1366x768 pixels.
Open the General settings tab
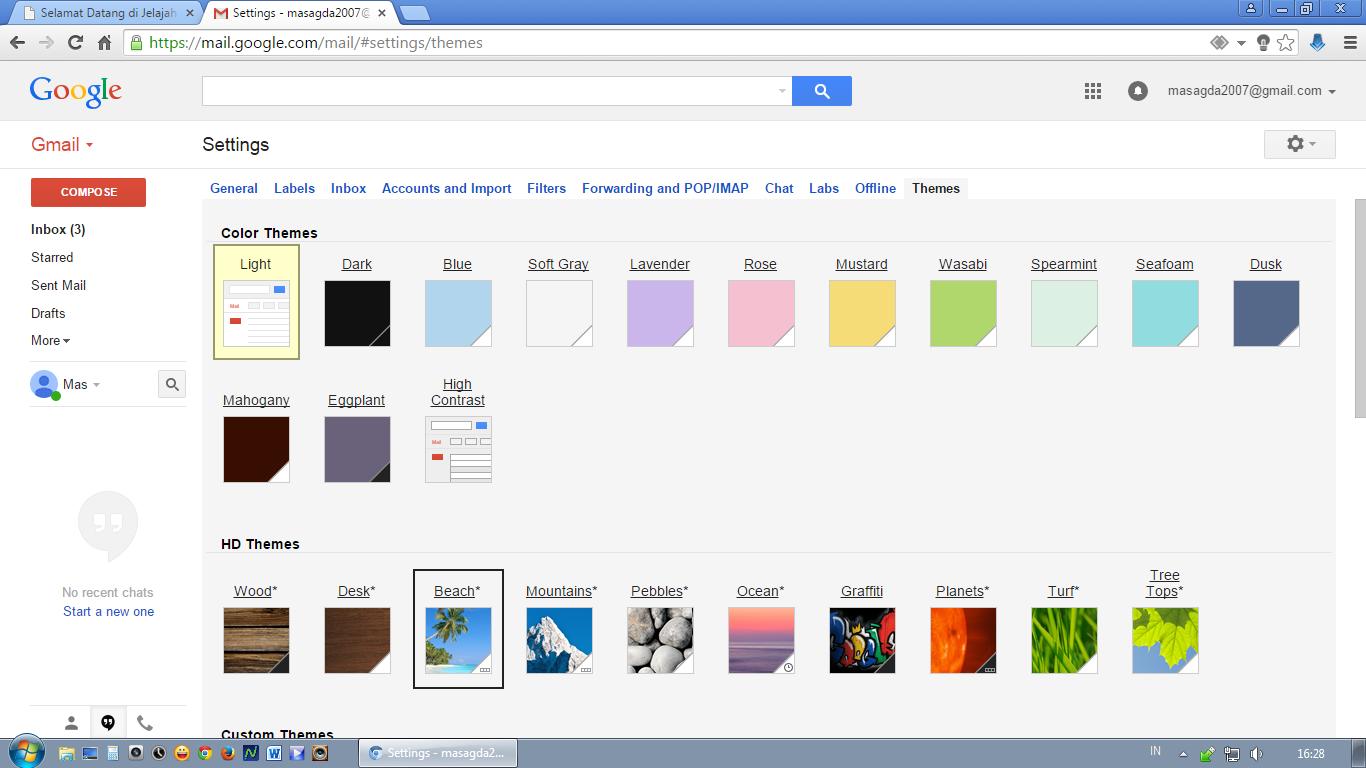[x=234, y=188]
